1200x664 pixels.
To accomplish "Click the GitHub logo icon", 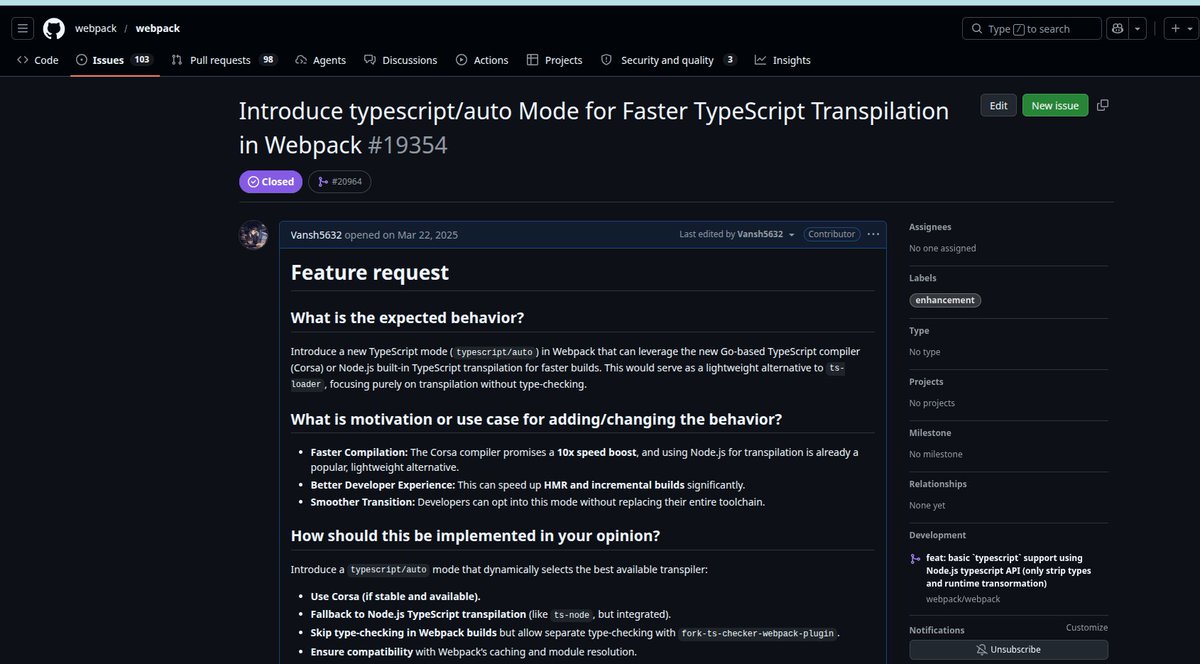I will pyautogui.click(x=54, y=29).
